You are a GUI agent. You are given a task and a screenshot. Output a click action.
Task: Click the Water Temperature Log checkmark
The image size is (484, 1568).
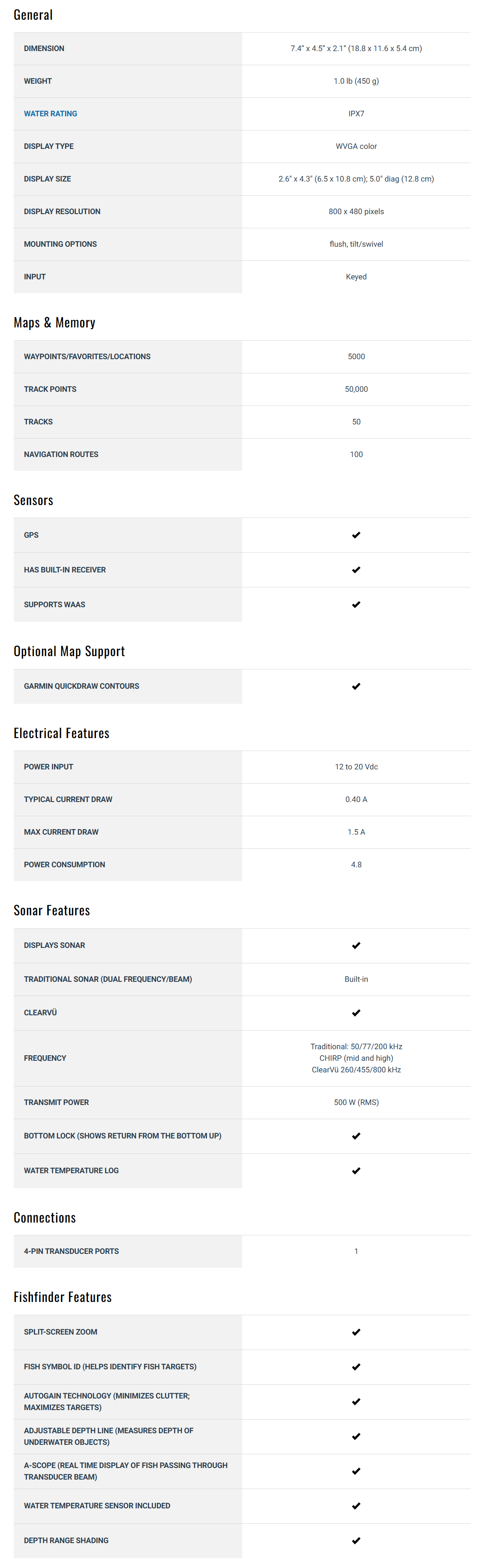click(356, 1171)
